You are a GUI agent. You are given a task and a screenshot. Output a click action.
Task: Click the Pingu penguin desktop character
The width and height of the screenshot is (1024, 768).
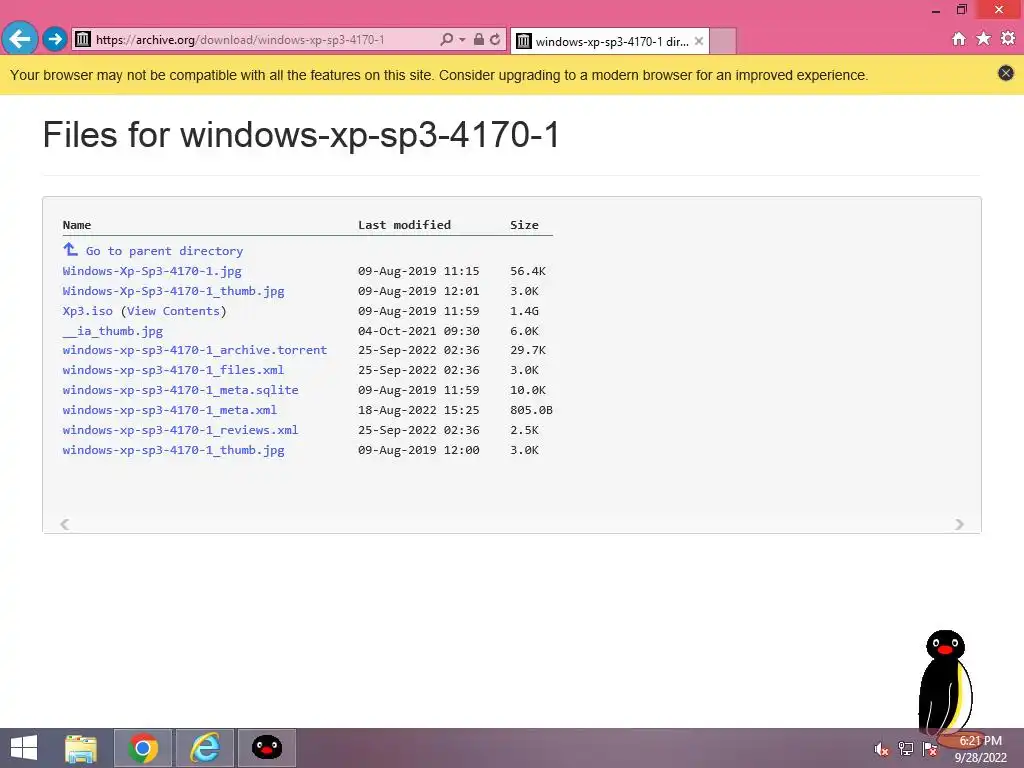point(946,684)
